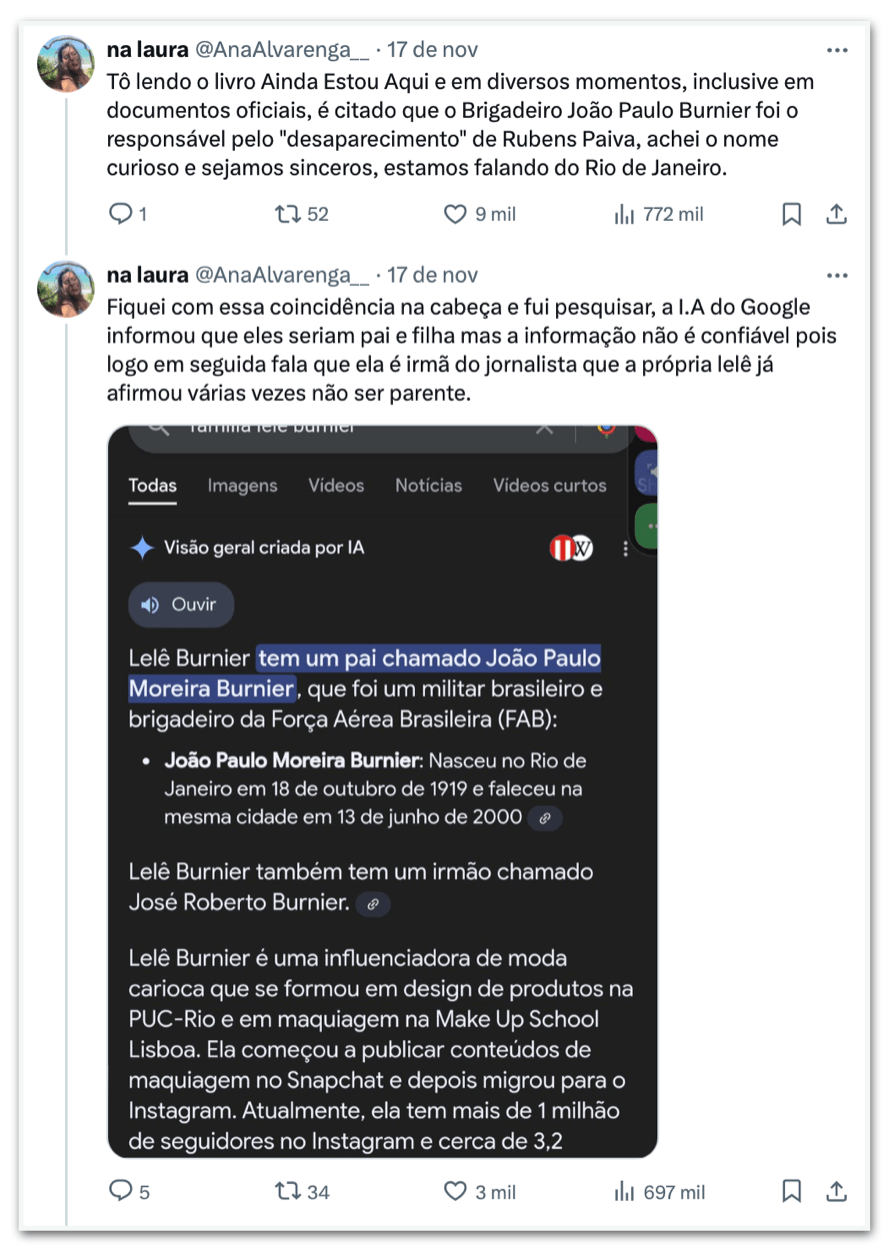
Task: Open the 17 de nov timestamp of first tweet
Action: click(x=432, y=50)
